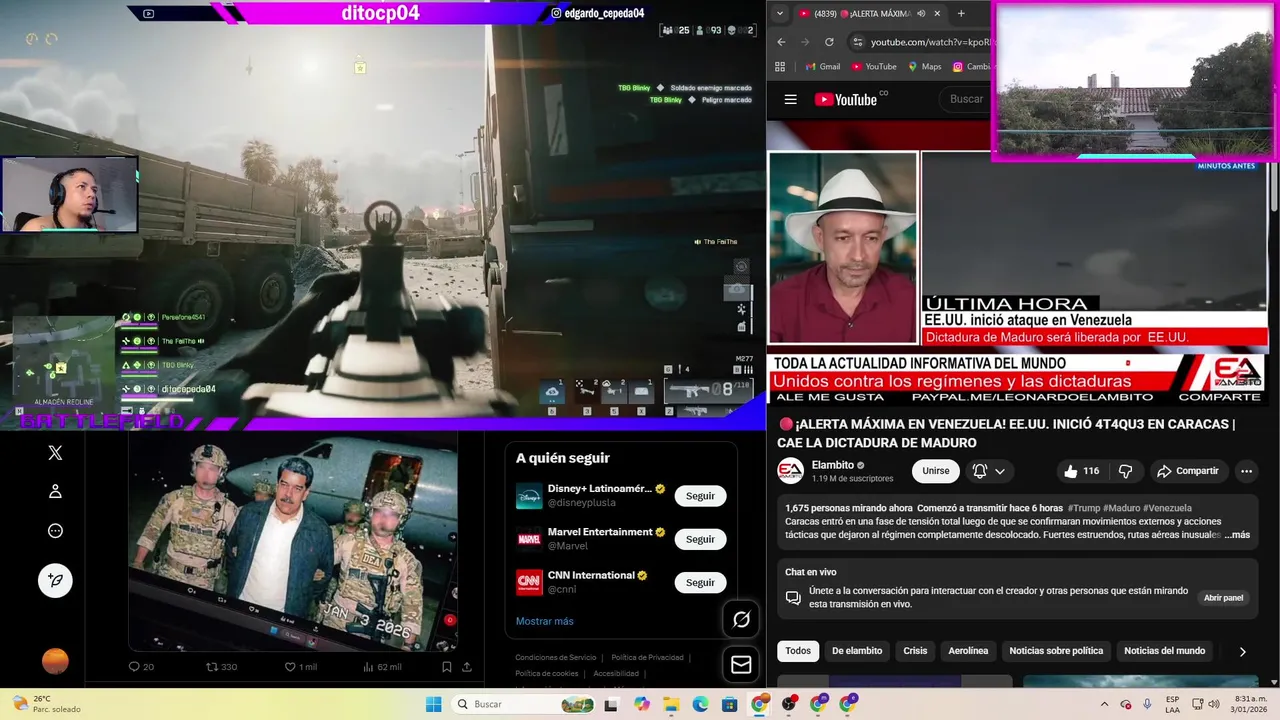Expand description with '...más'

1238,535
